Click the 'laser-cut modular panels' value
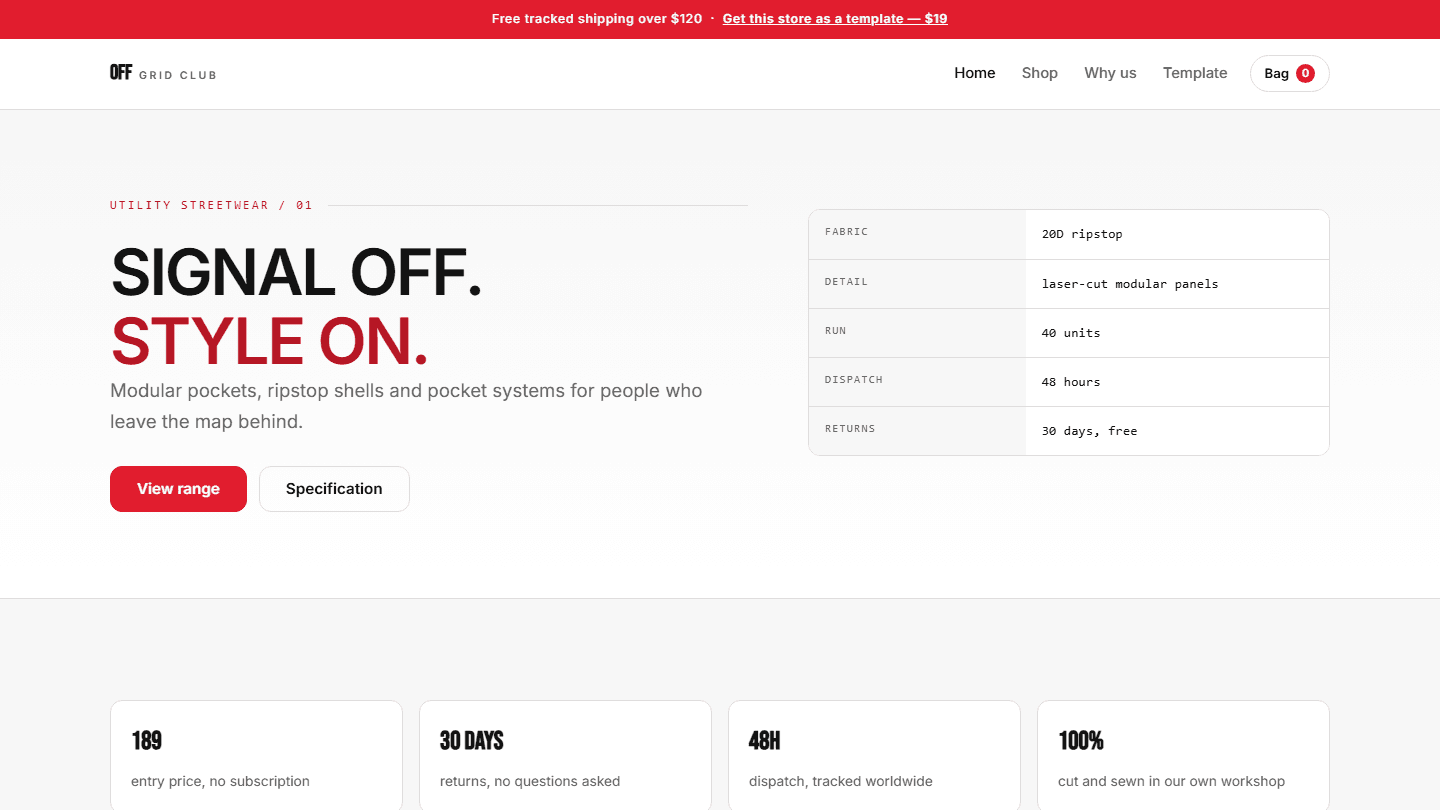 (x=1130, y=284)
